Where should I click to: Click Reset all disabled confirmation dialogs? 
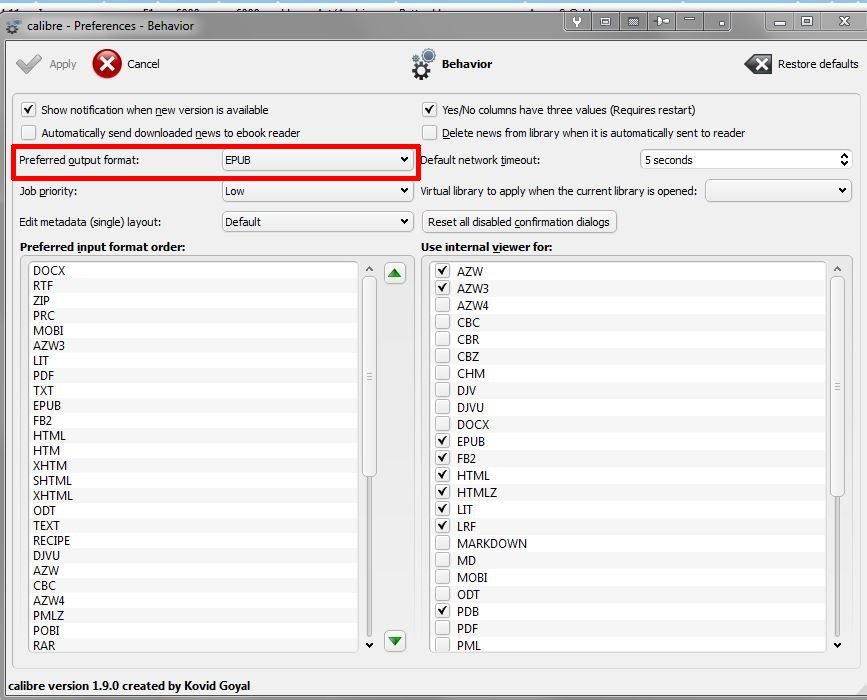pyautogui.click(x=519, y=222)
